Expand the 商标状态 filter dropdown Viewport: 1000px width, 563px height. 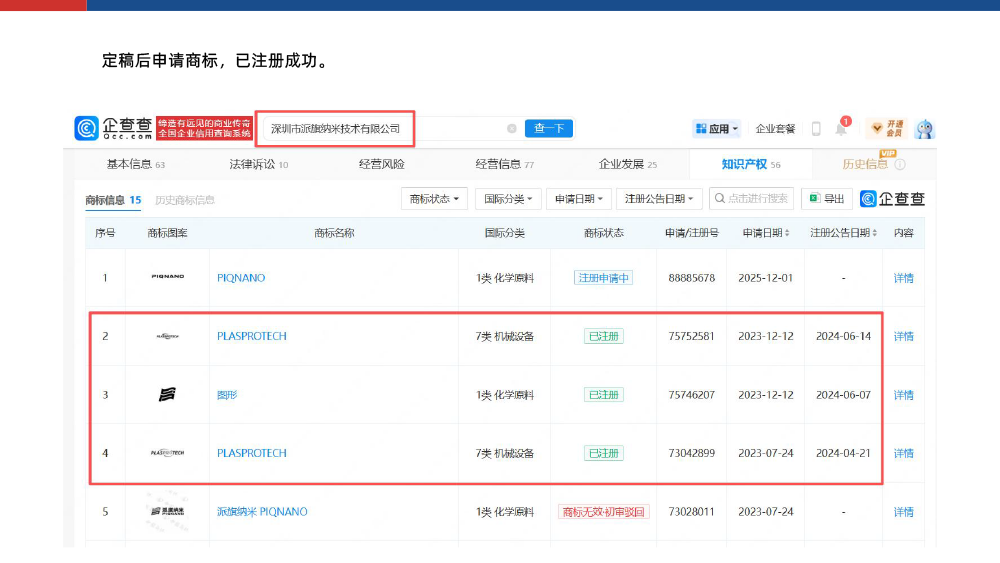435,199
